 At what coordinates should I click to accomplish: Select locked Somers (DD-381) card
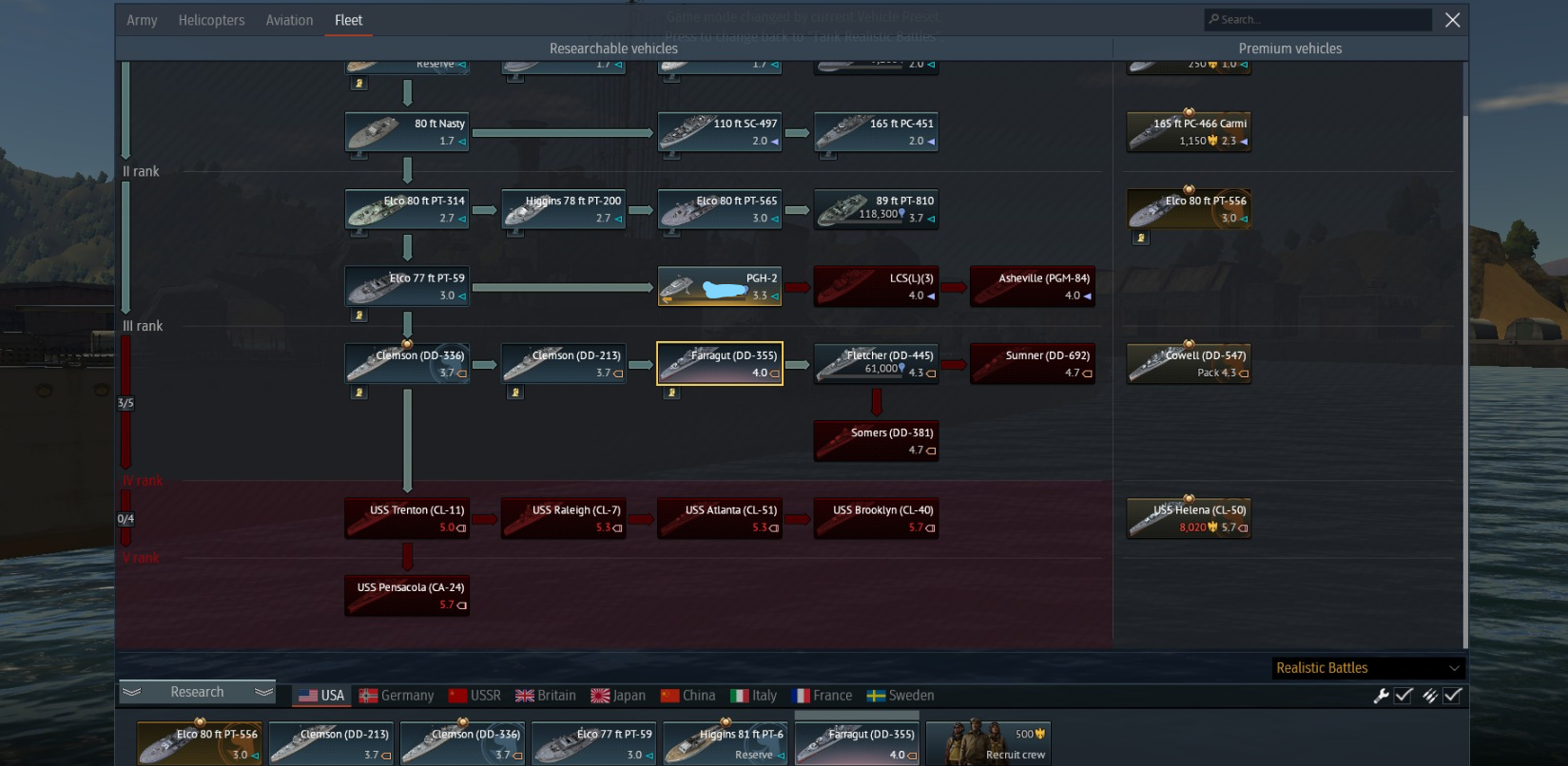[x=876, y=441]
